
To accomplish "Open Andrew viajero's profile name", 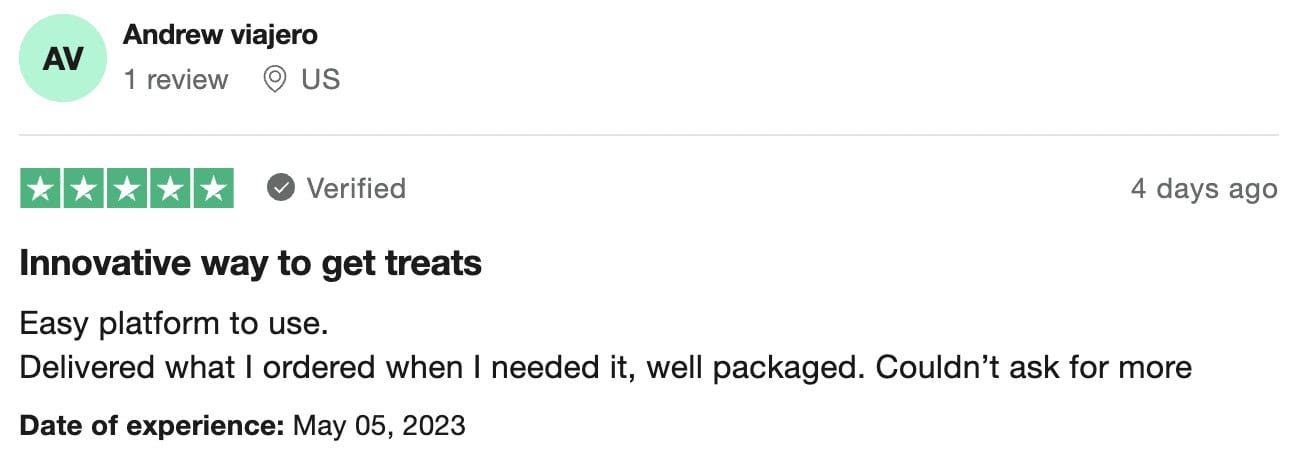I will pyautogui.click(x=220, y=35).
